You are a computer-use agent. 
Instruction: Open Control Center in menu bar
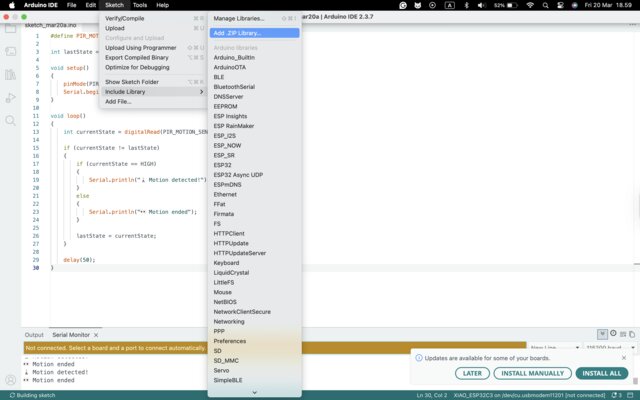click(560, 5)
